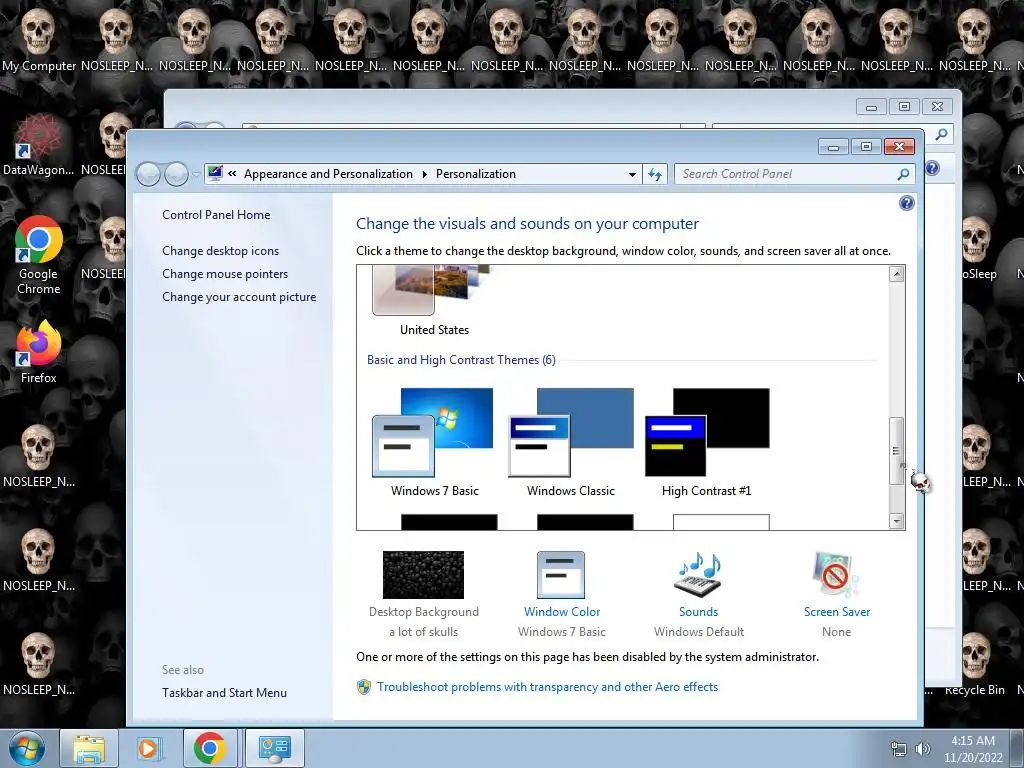Open the recent pages dropdown next to Forward
Screen dimensions: 1024x768
[x=195, y=174]
